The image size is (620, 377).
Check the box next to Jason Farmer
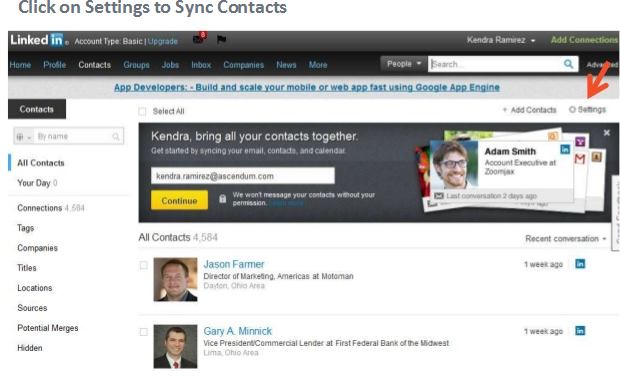coord(144,265)
